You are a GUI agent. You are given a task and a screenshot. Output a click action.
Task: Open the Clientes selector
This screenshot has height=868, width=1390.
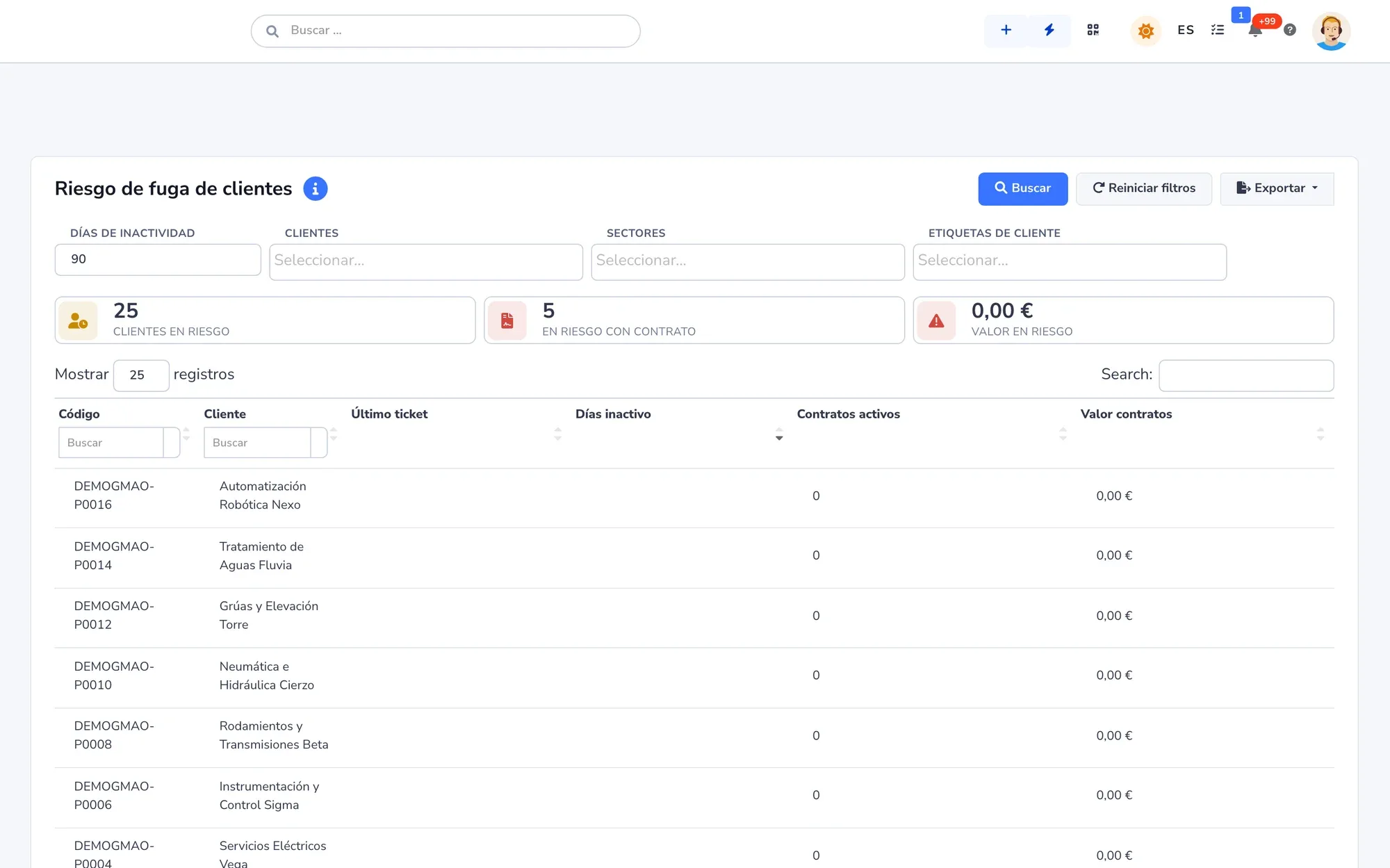(x=426, y=261)
